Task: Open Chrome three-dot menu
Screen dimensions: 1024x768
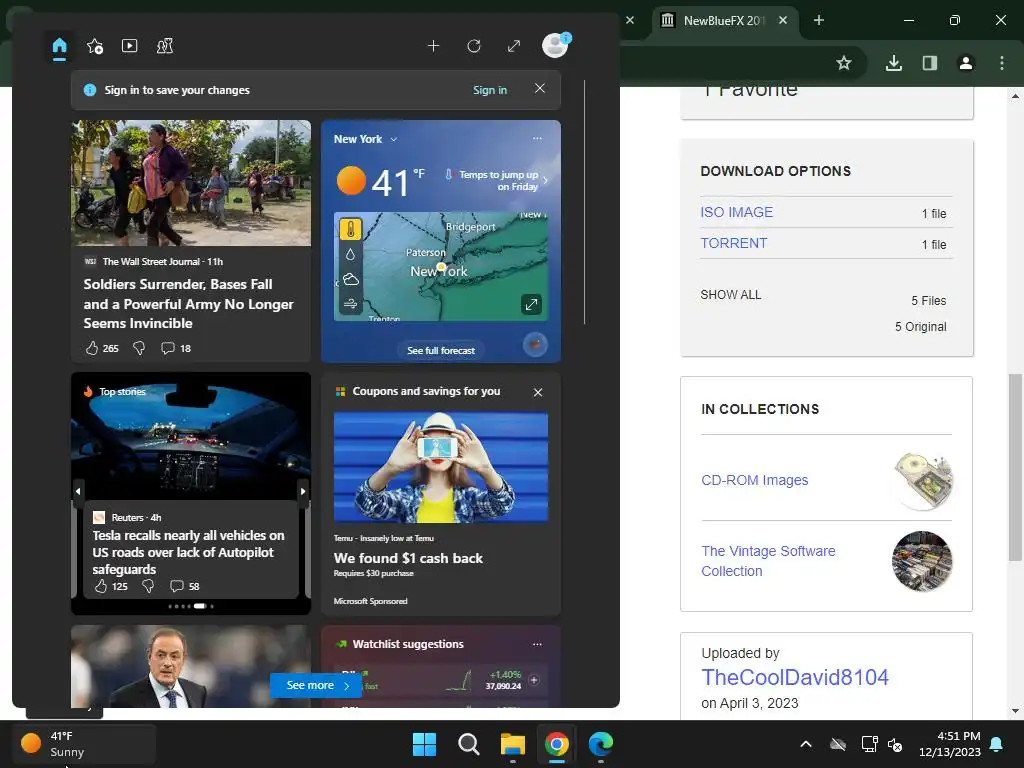Action: 1002,63
